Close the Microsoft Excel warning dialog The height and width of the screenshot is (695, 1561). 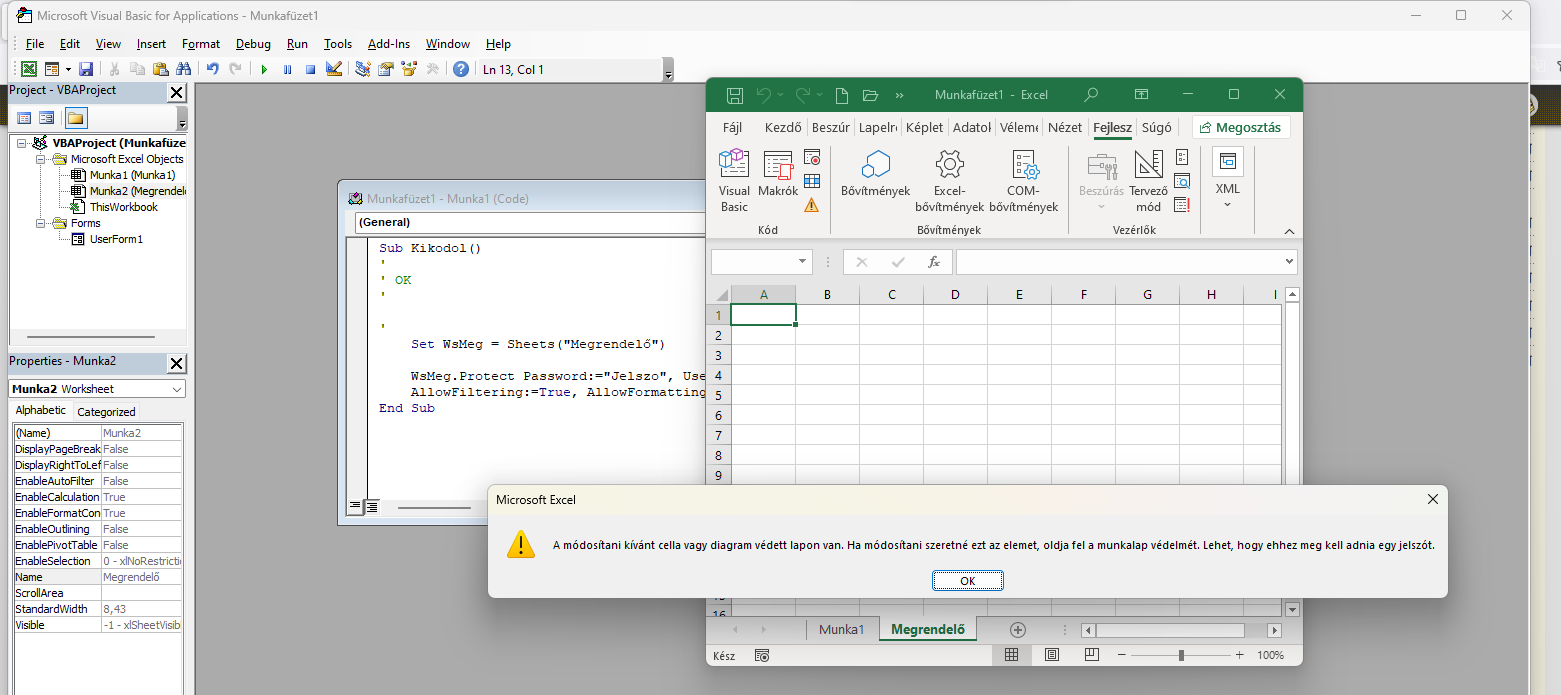pos(1433,499)
